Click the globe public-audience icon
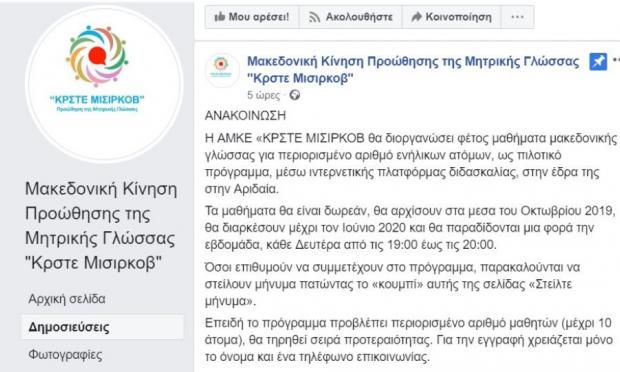 295,95
